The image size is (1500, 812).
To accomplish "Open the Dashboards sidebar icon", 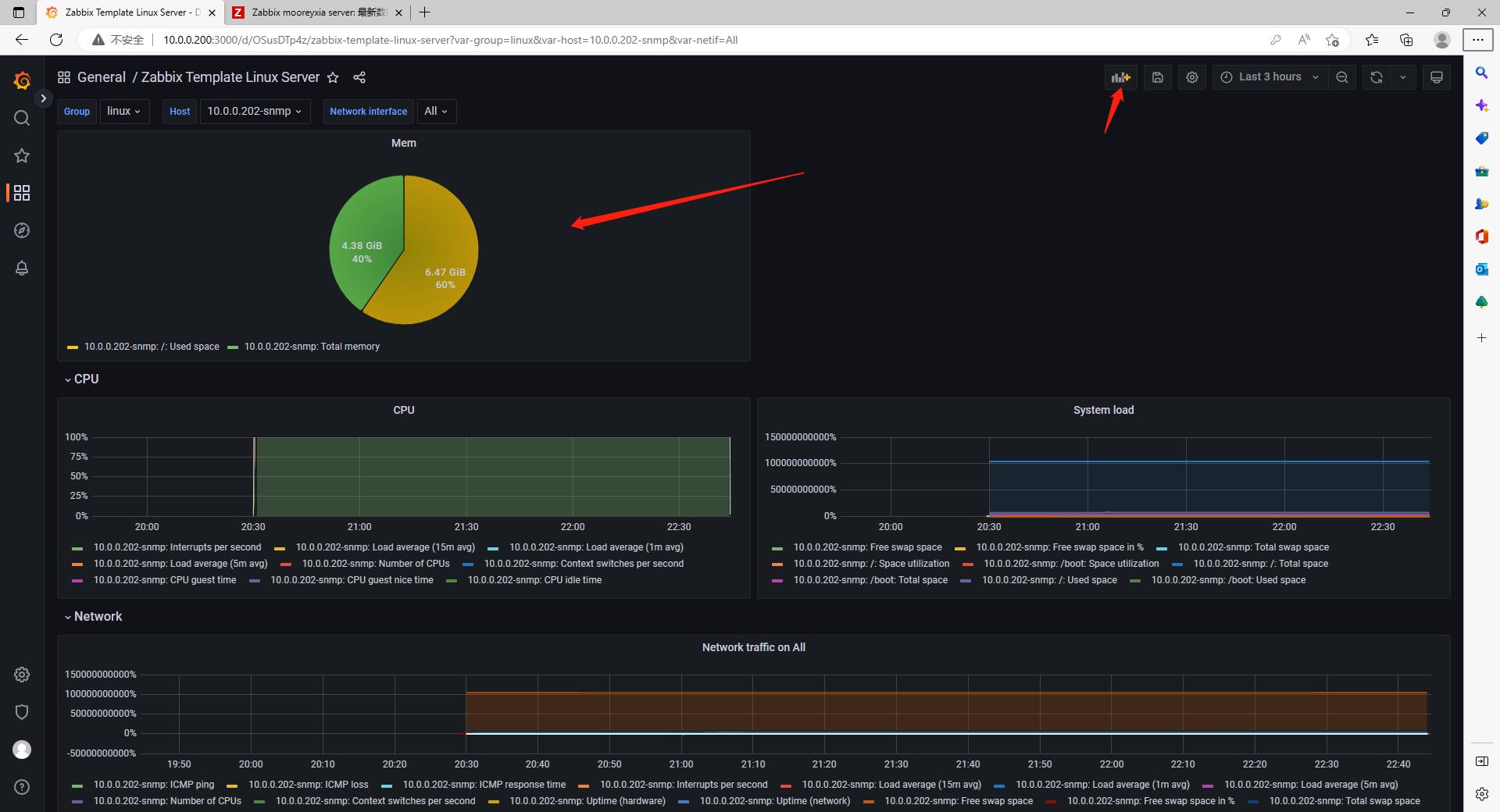I will (x=22, y=193).
